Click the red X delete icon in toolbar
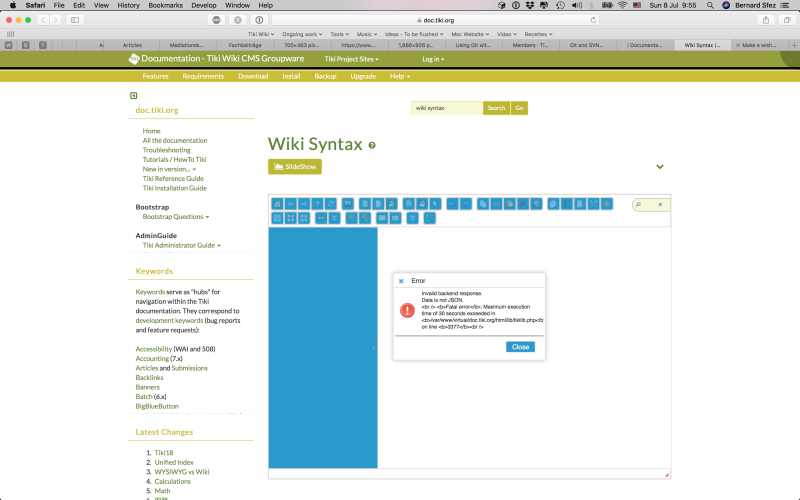Screen dimensions: 800x500 tap(523, 204)
